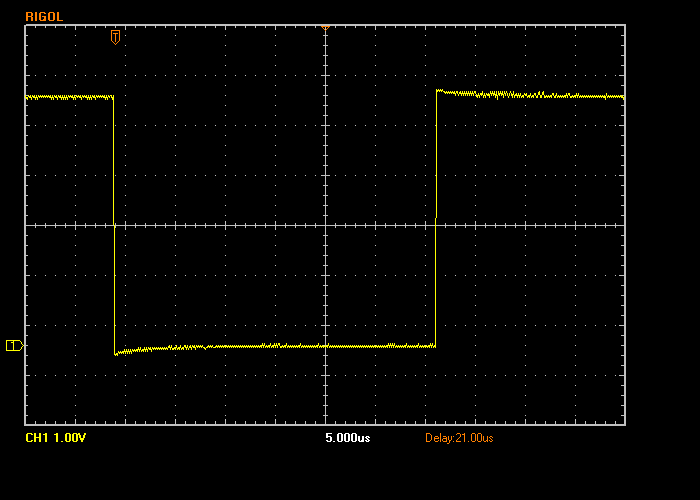Click the high-level trace midway after the rising edge
Screen dimensions: 700x500
(x=530, y=95)
